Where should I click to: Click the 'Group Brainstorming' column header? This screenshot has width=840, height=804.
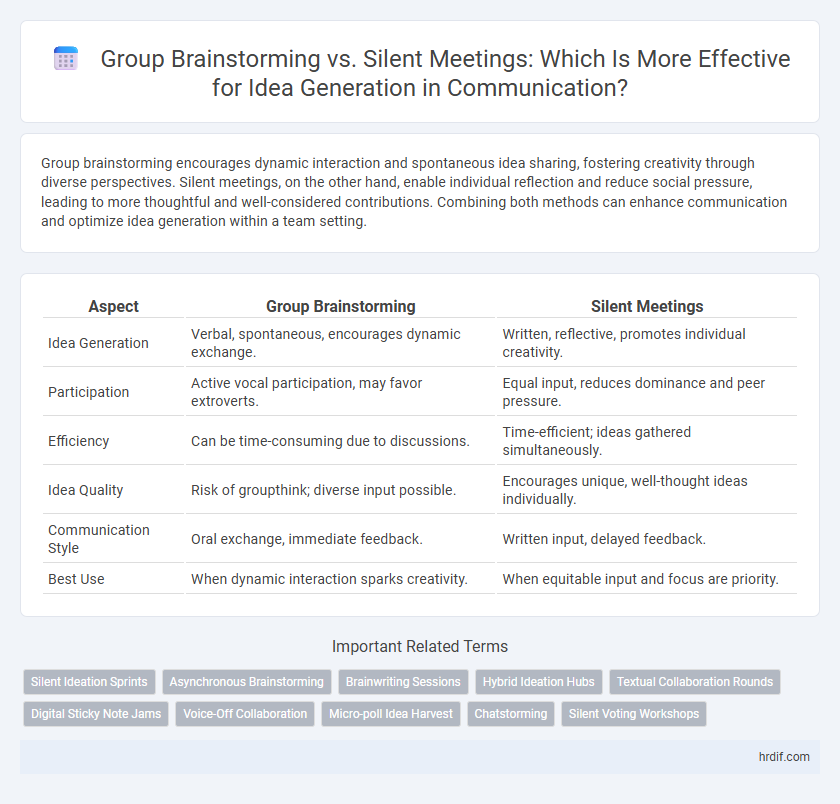[341, 306]
